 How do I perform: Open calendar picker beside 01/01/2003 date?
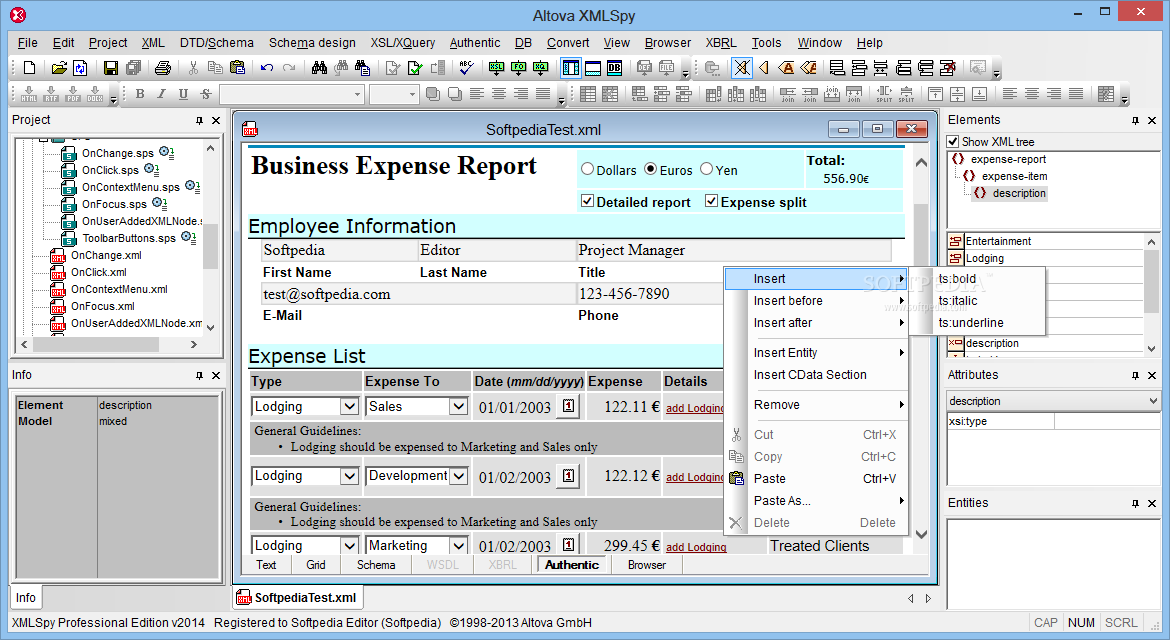(x=569, y=407)
